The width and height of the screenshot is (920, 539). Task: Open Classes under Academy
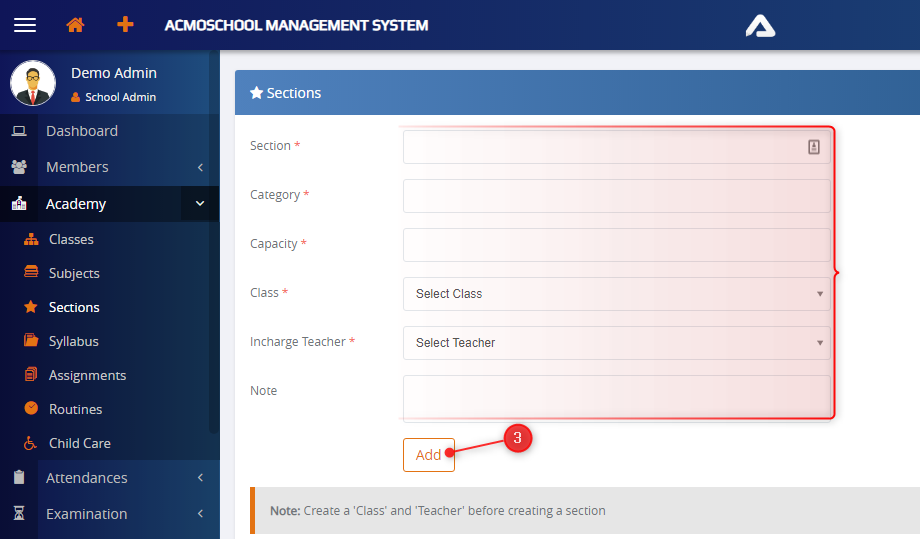(71, 239)
